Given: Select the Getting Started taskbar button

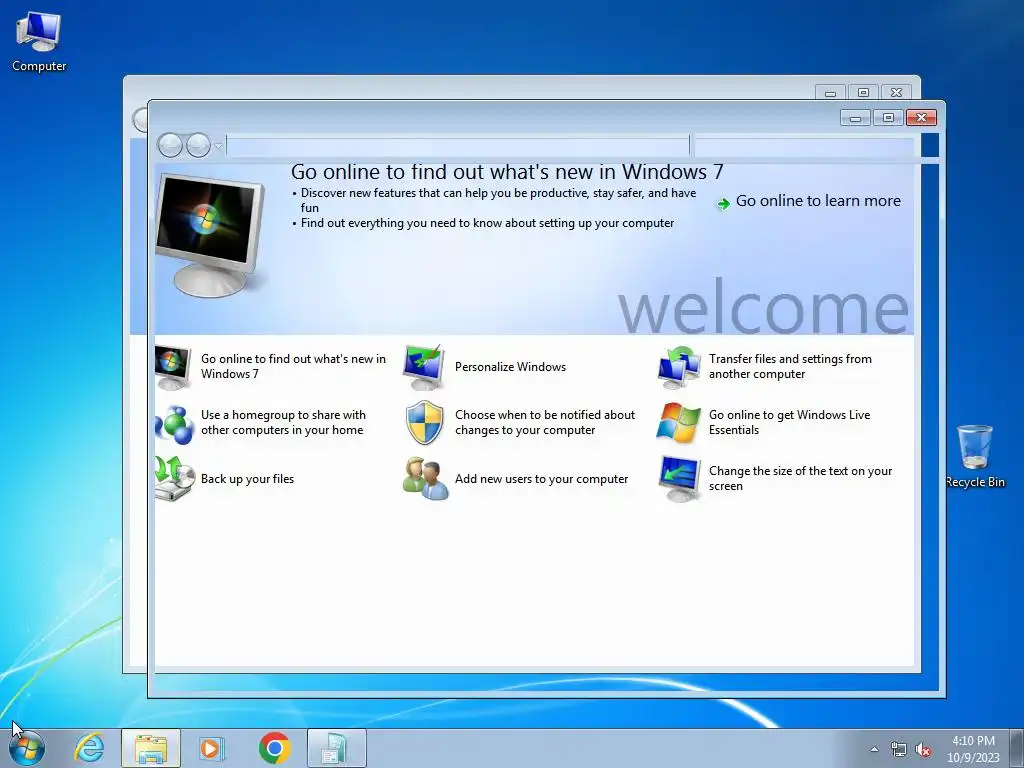Looking at the screenshot, I should (x=336, y=748).
